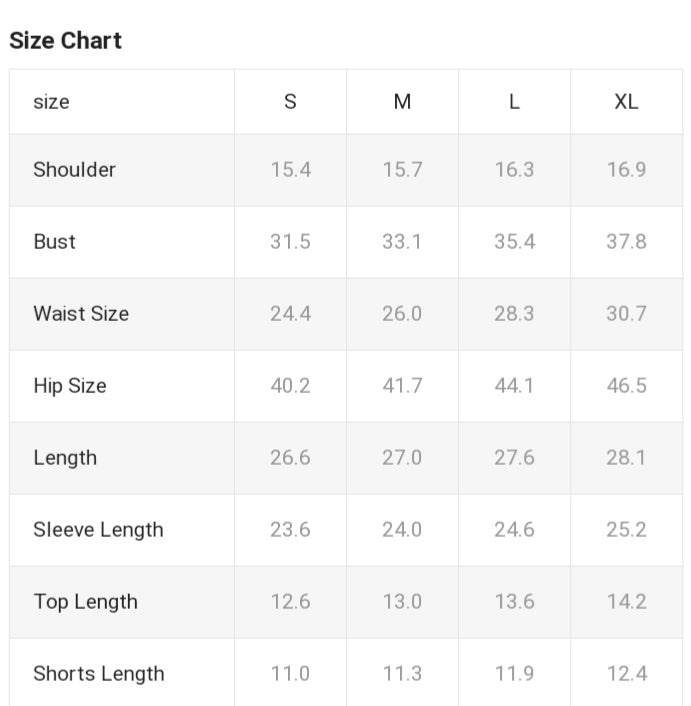Click the Hip Size row label

pyautogui.click(x=70, y=386)
